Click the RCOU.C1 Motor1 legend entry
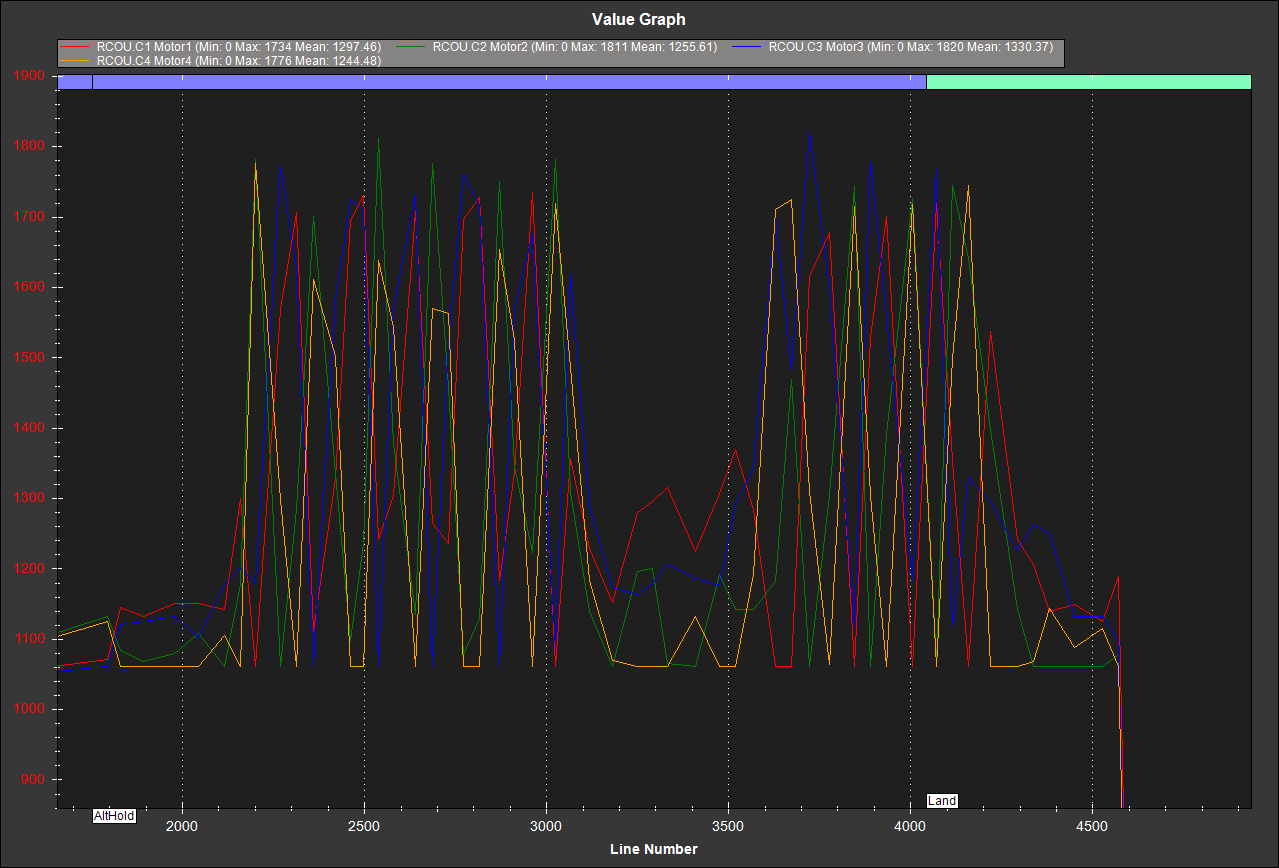 (238, 47)
